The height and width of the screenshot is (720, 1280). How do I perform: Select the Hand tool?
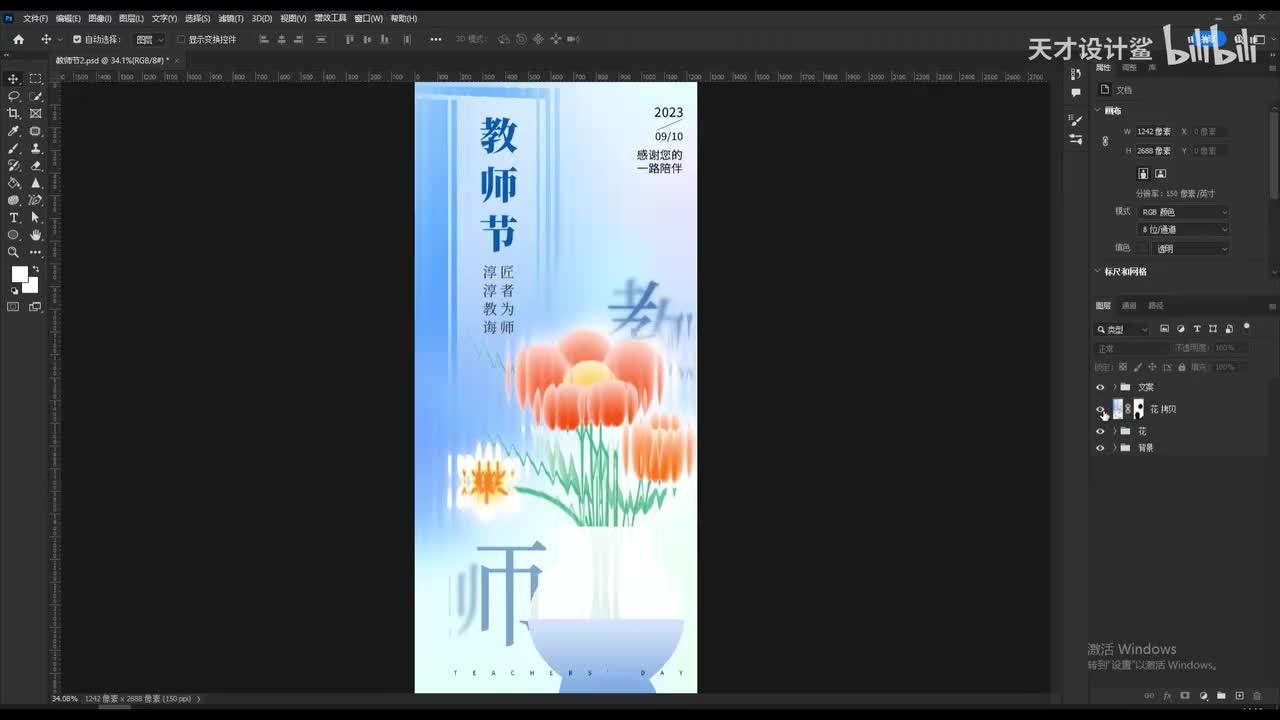pos(36,235)
